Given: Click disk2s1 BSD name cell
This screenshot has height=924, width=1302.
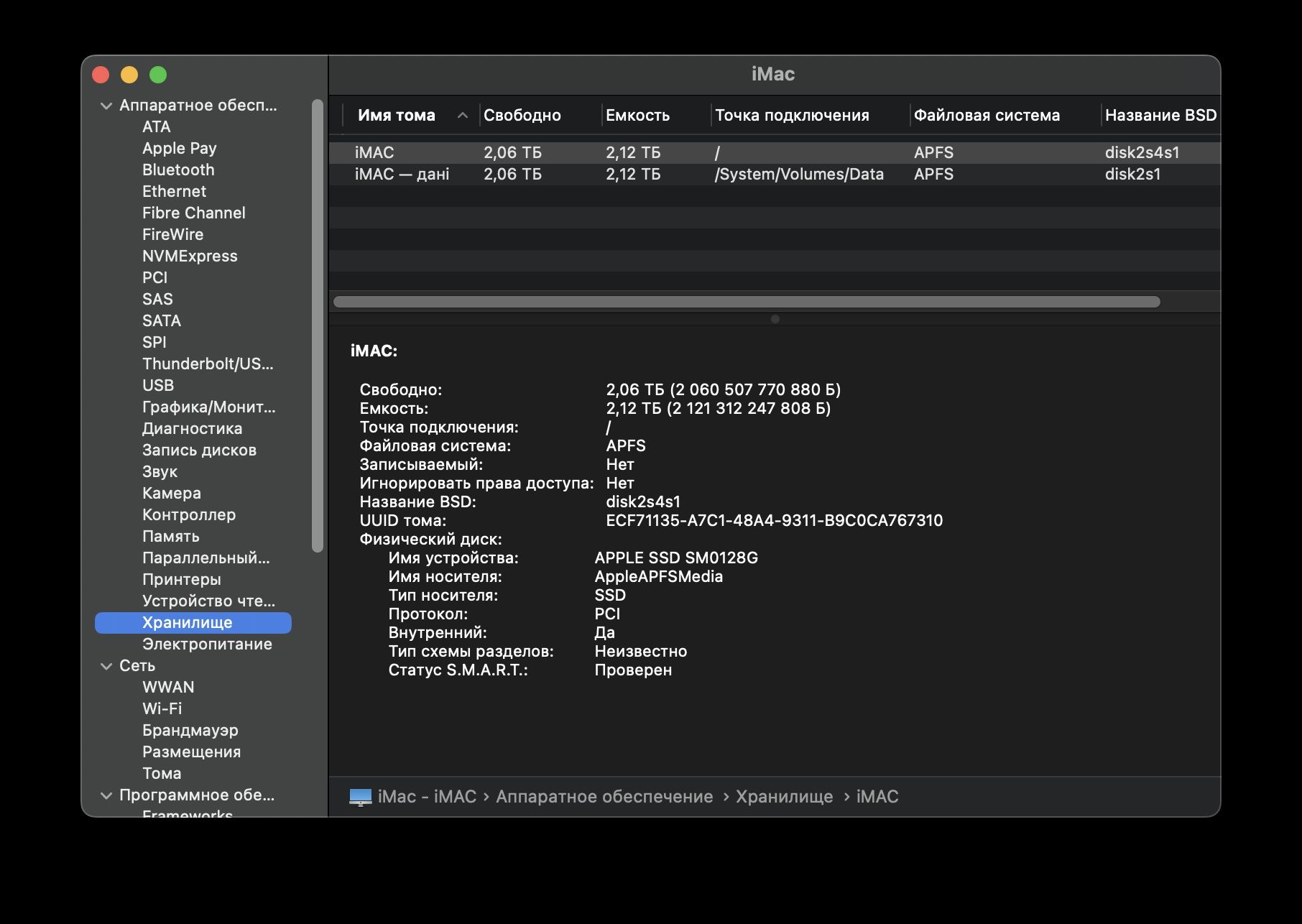Looking at the screenshot, I should 1132,175.
